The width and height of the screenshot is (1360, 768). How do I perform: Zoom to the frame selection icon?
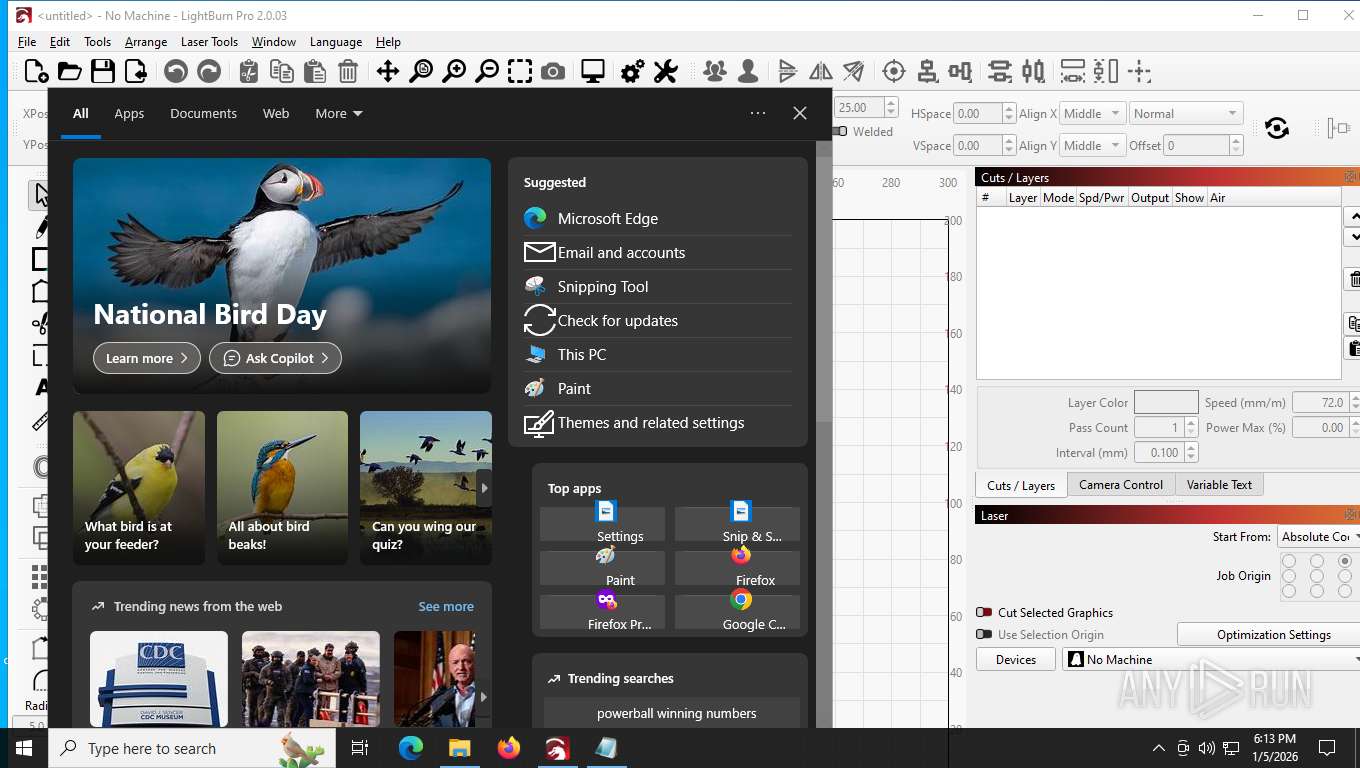click(519, 71)
